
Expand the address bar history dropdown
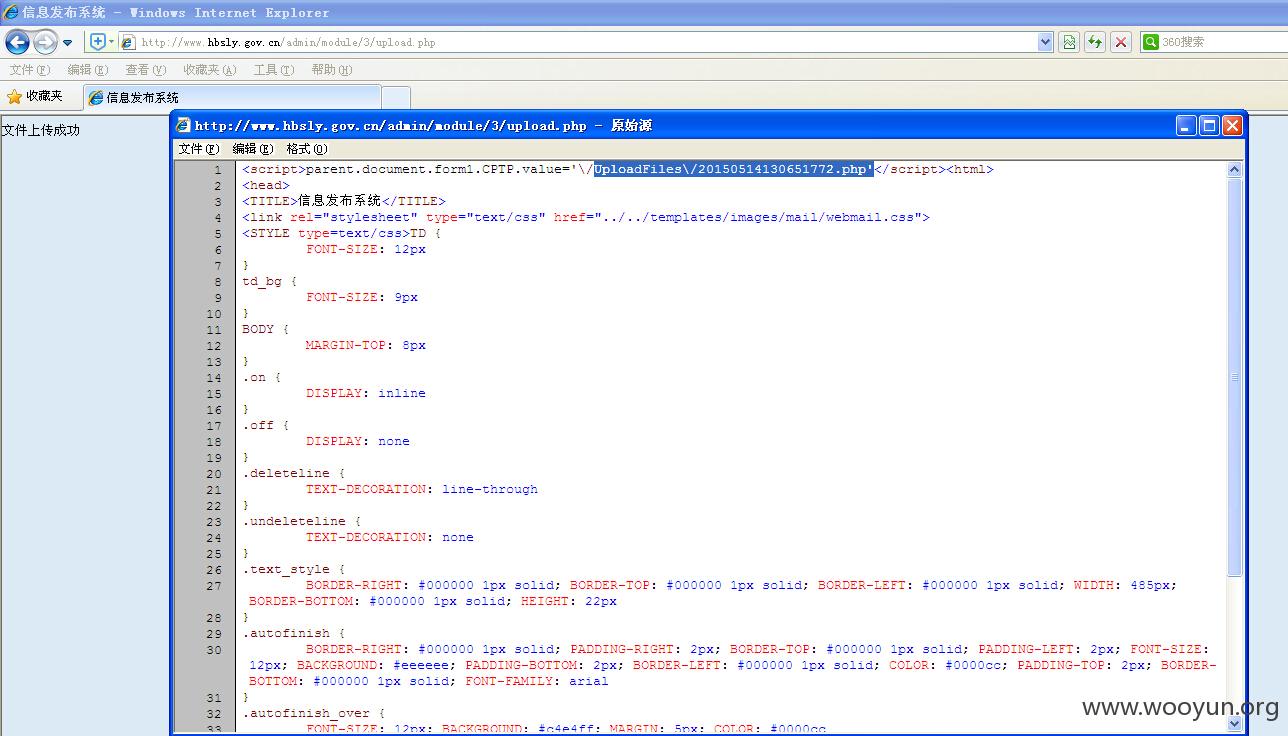tap(1046, 42)
